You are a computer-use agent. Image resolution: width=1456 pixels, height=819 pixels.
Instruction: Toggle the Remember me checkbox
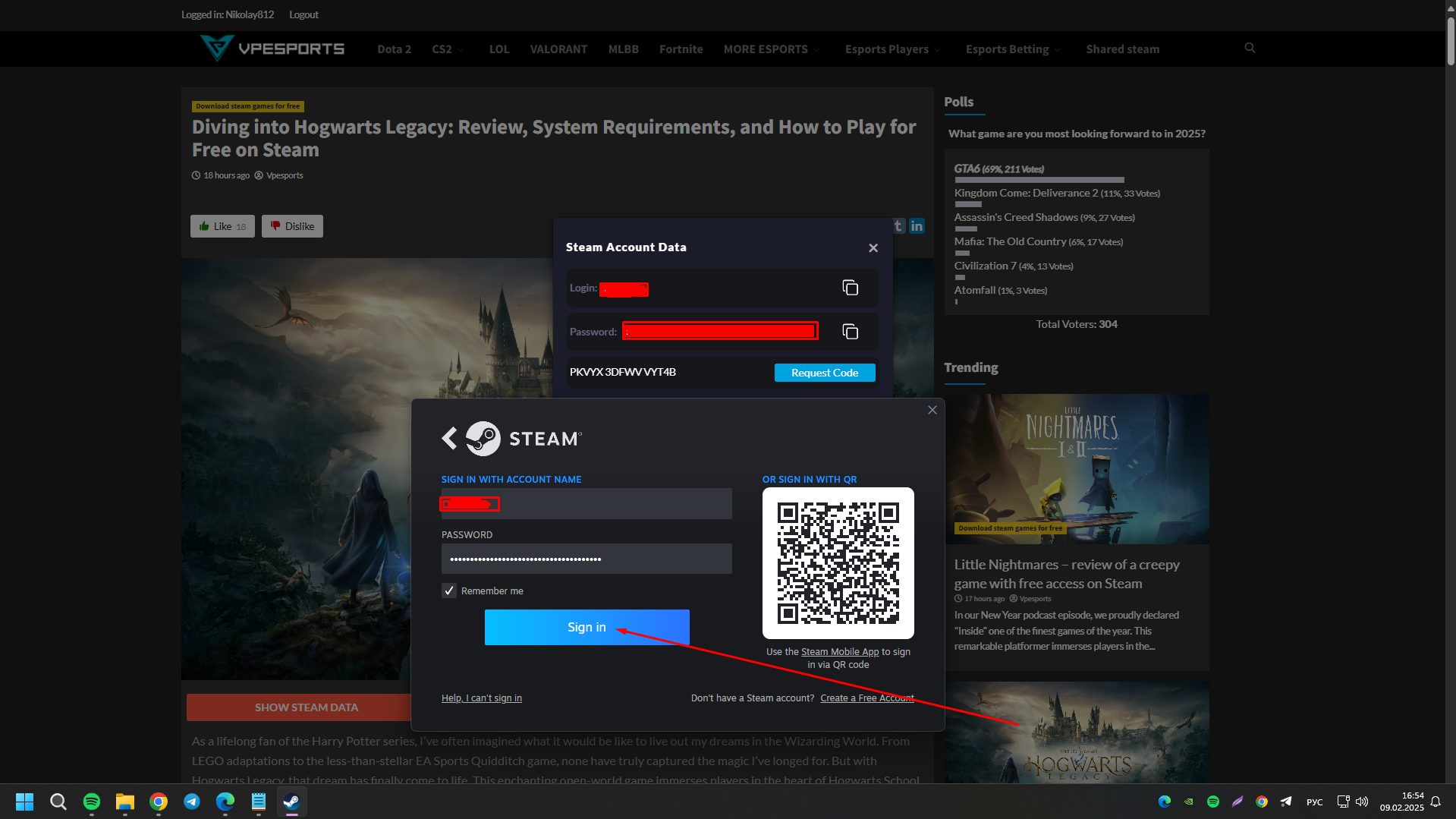[449, 591]
